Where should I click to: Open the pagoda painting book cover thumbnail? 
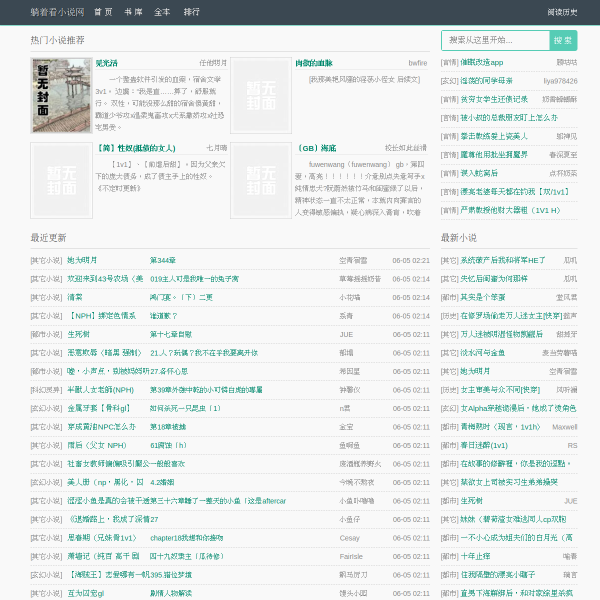pyautogui.click(x=61, y=95)
